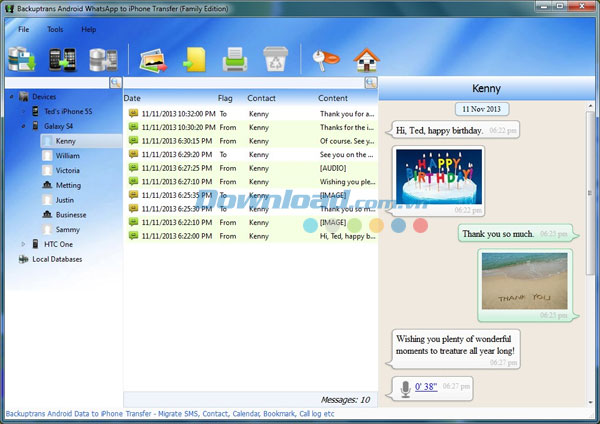Click the database-to-phone restore toolbar icon
Image resolution: width=600 pixels, height=424 pixels.
click(103, 60)
